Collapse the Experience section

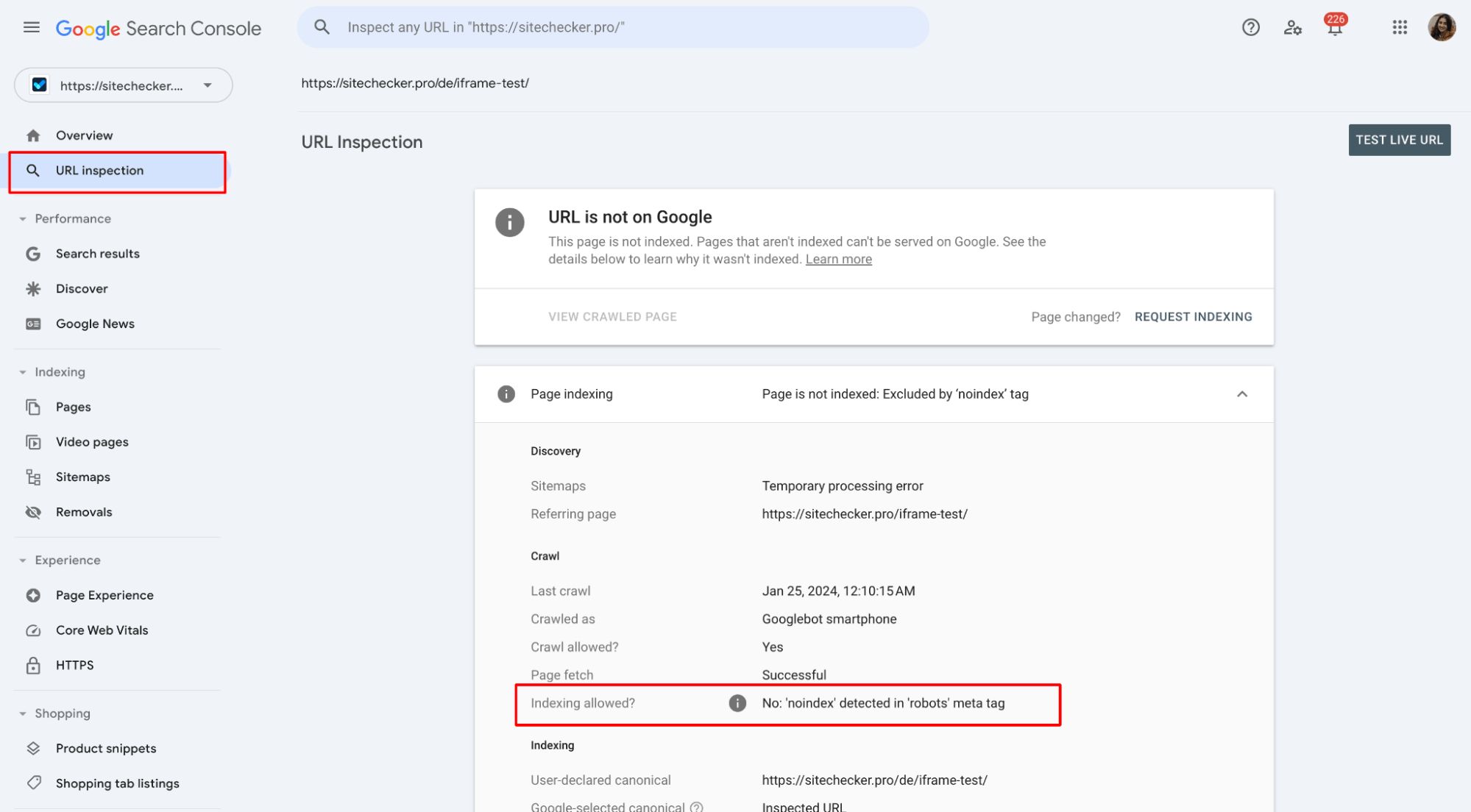(23, 560)
